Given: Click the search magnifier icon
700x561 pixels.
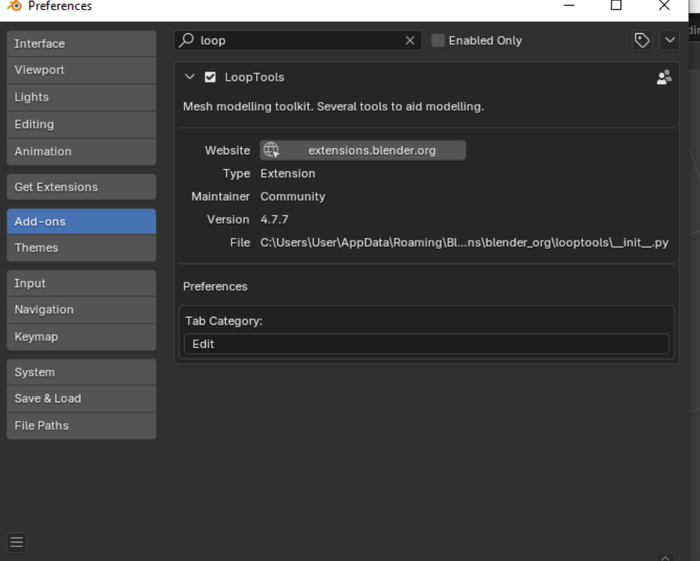Looking at the screenshot, I should point(186,40).
